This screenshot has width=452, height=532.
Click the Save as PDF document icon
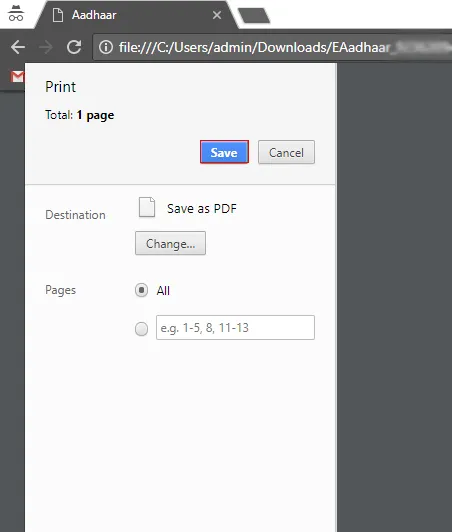point(147,207)
